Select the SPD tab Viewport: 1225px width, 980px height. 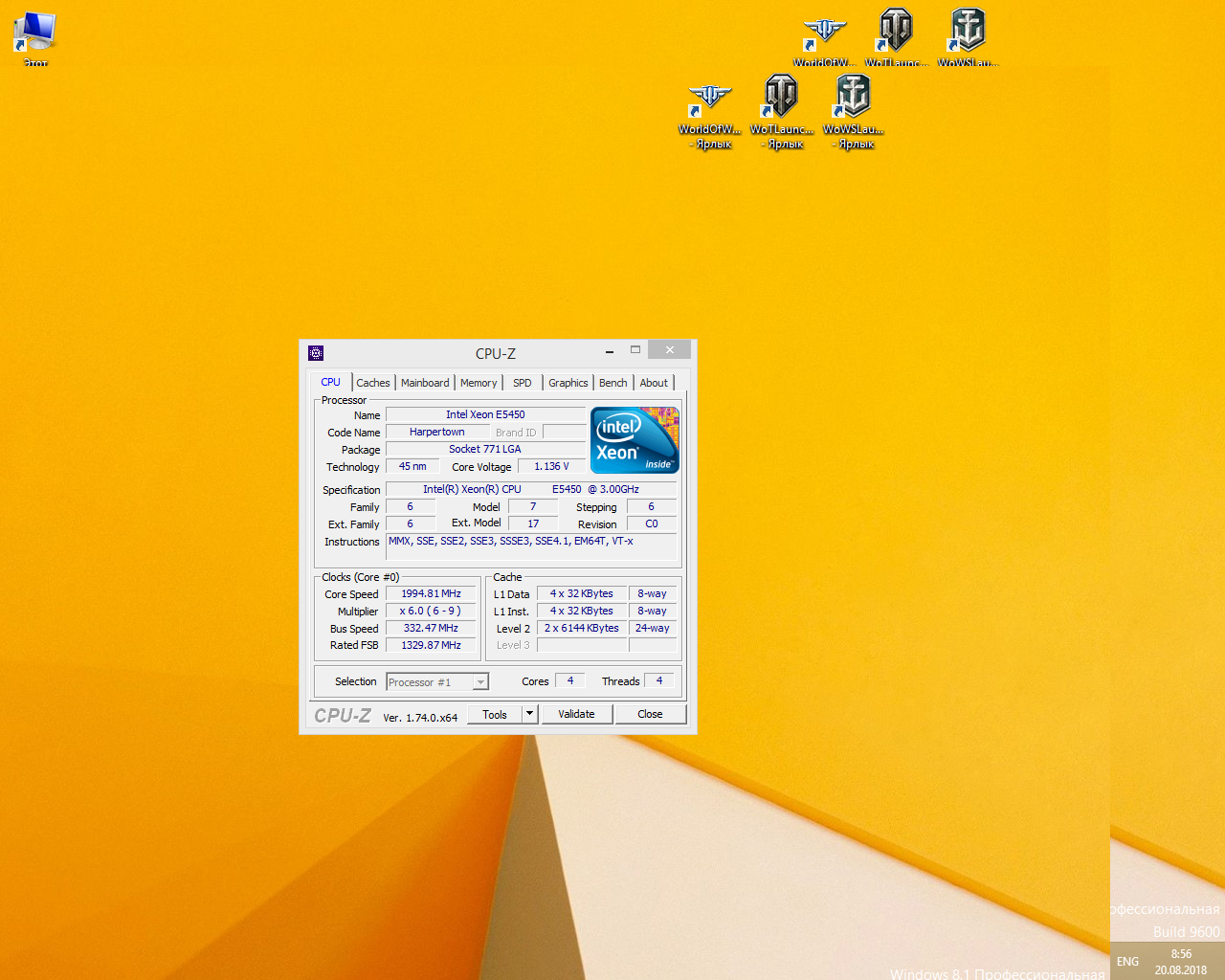[x=523, y=383]
